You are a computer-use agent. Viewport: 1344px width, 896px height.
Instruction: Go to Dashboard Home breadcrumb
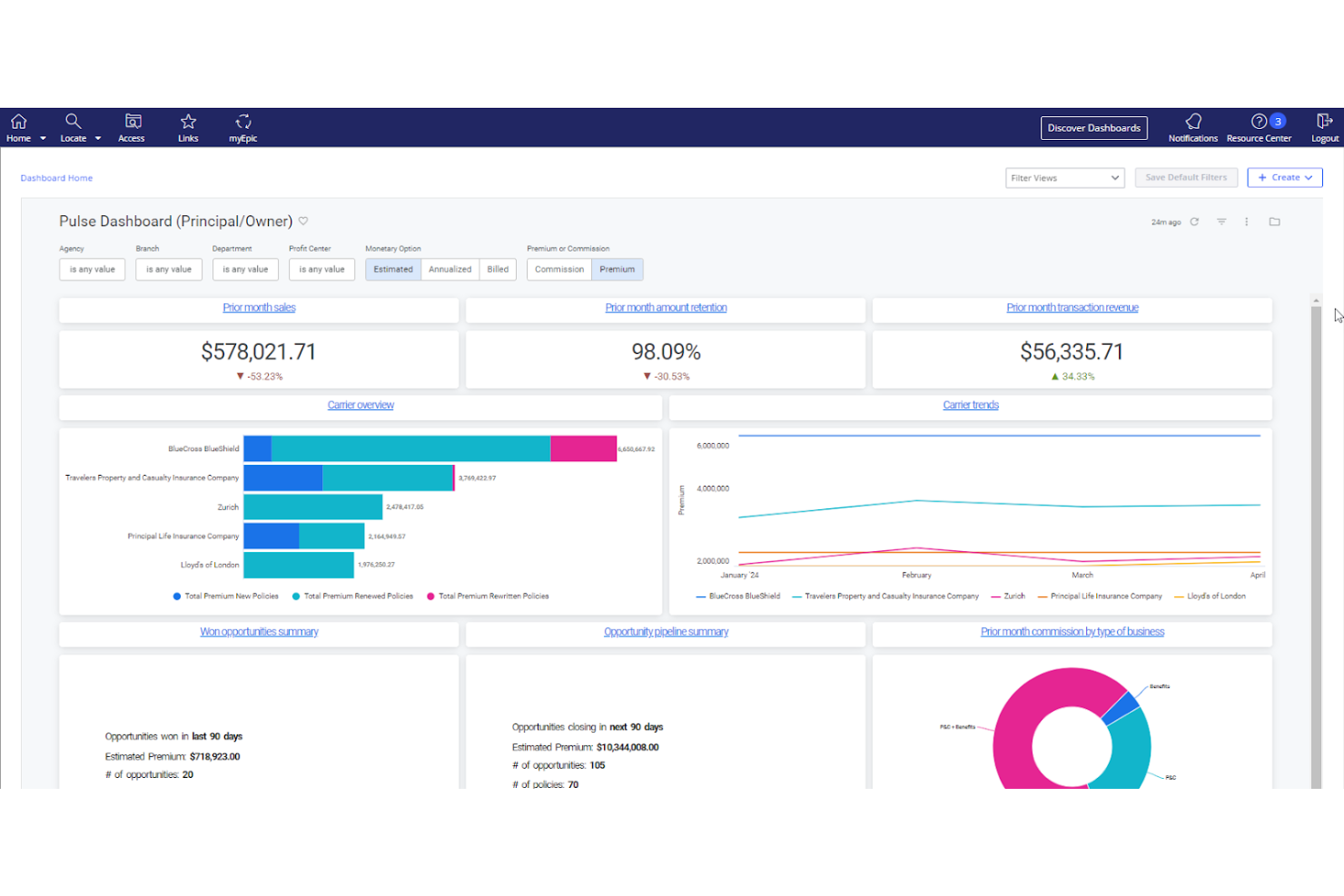click(x=56, y=178)
